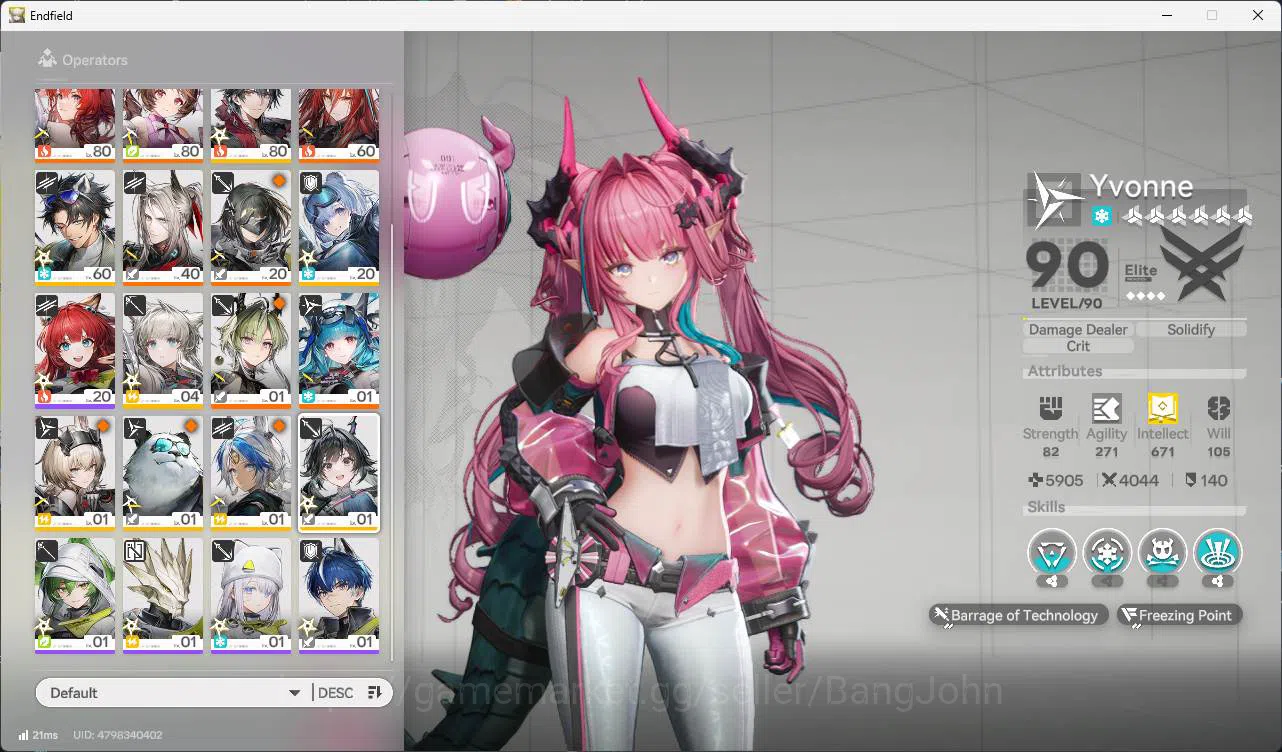Select the sunglasses operator at level 60

point(75,227)
